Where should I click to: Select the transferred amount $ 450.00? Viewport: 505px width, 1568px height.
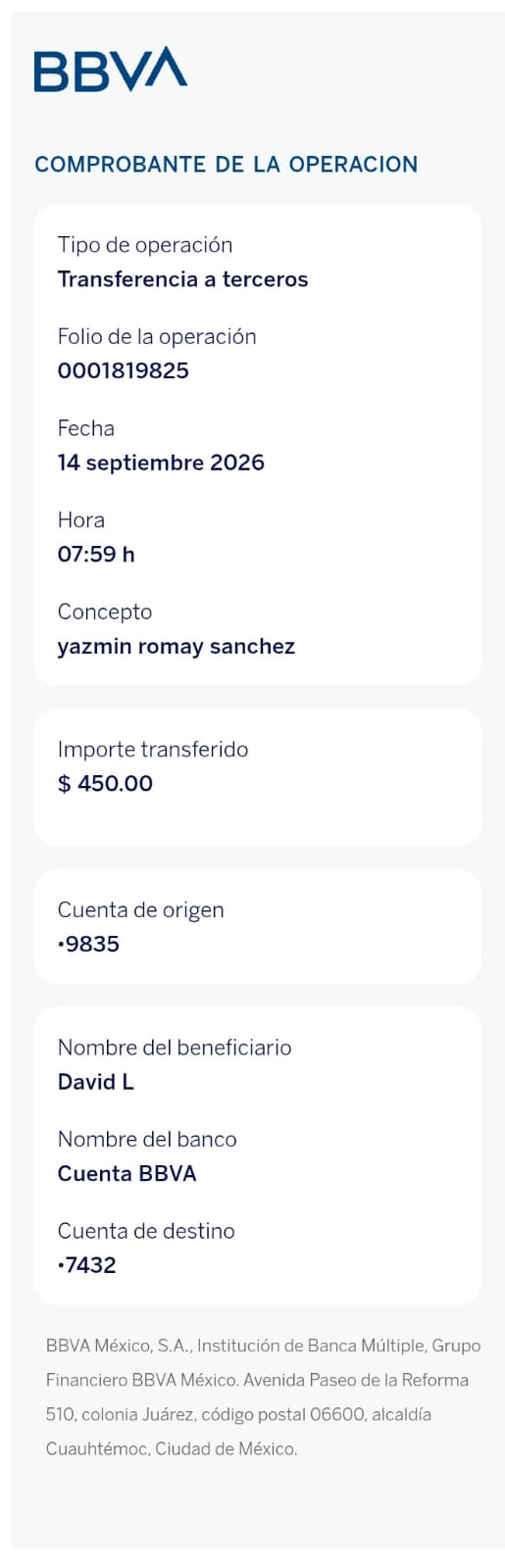click(x=105, y=784)
